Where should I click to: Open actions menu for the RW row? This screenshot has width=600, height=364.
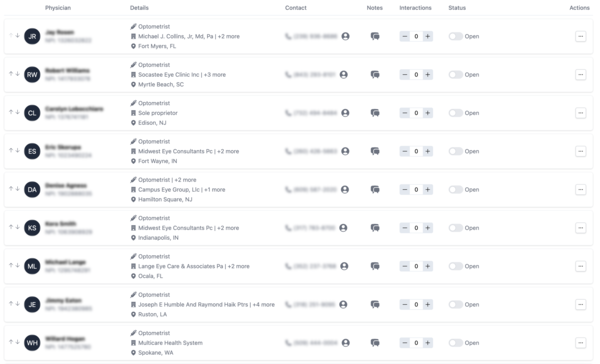coord(580,75)
